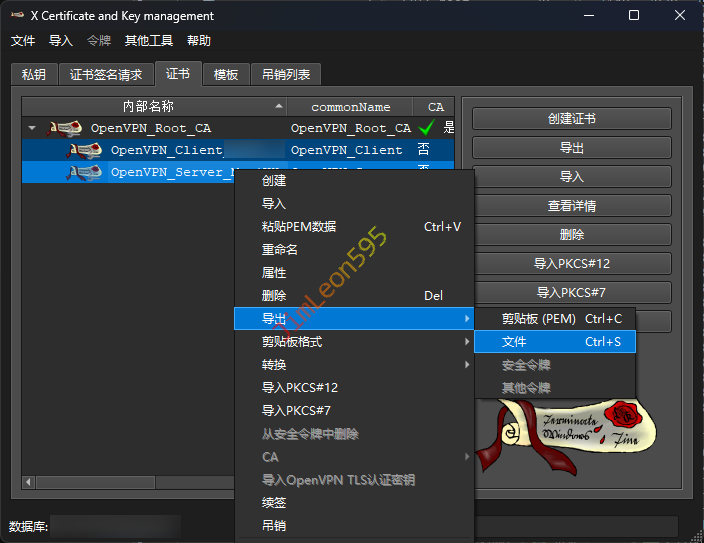Click the XCA app icon in title bar
The image size is (704, 543).
(x=17, y=16)
